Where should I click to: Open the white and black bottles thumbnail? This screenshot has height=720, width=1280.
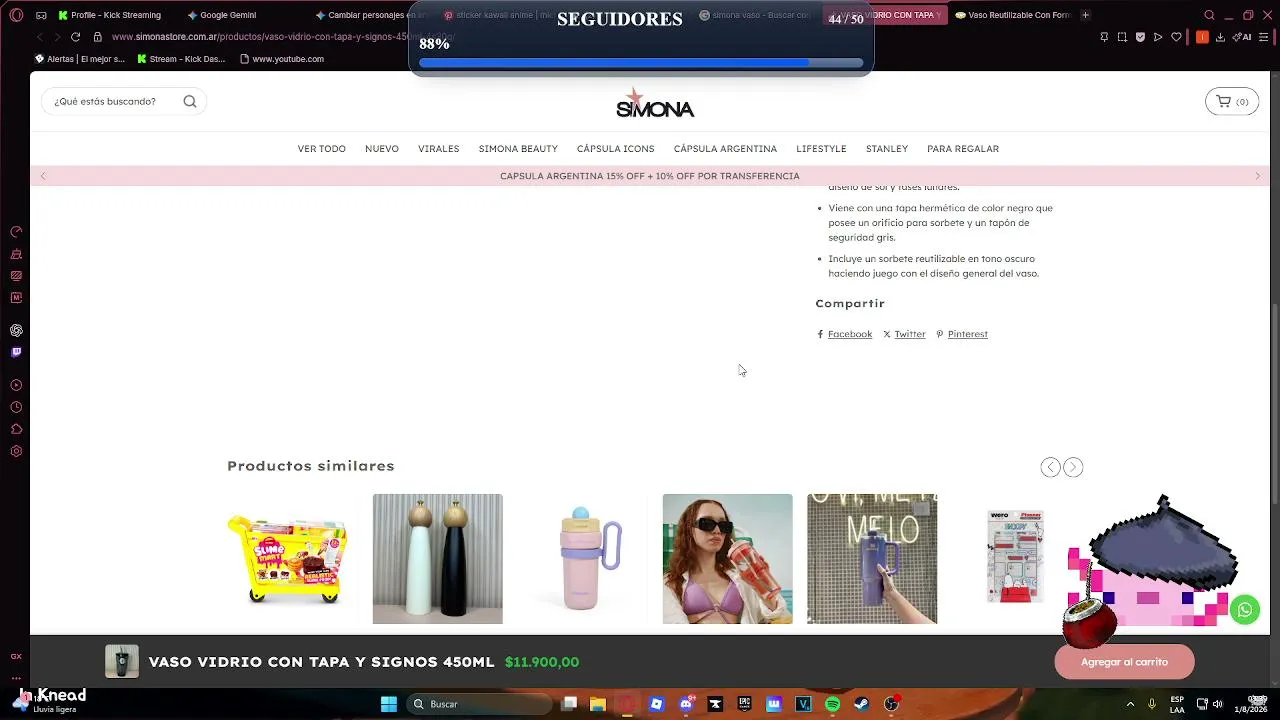[438, 559]
